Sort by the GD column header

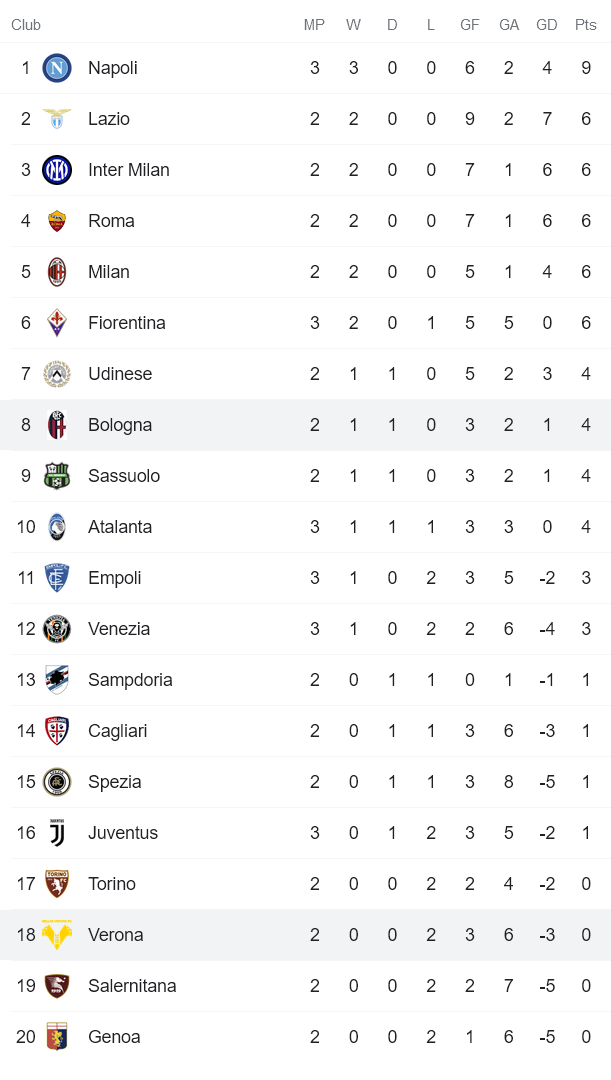(547, 25)
